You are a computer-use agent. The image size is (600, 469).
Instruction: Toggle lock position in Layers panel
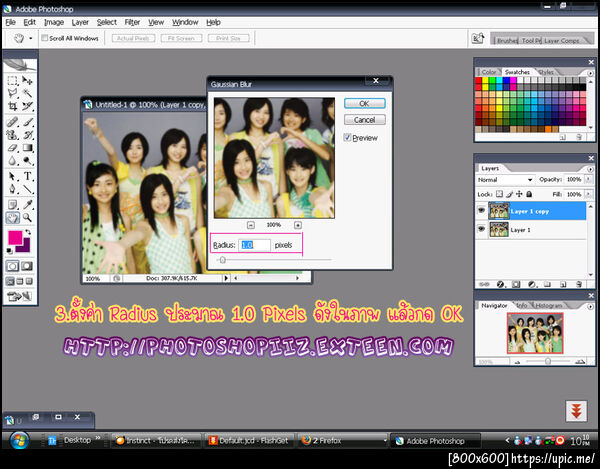point(519,194)
